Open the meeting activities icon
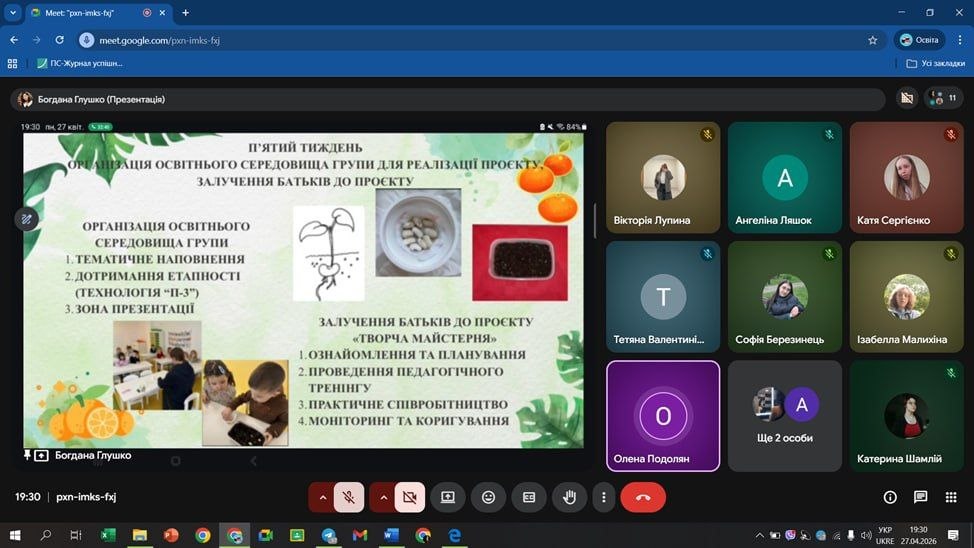 951,497
